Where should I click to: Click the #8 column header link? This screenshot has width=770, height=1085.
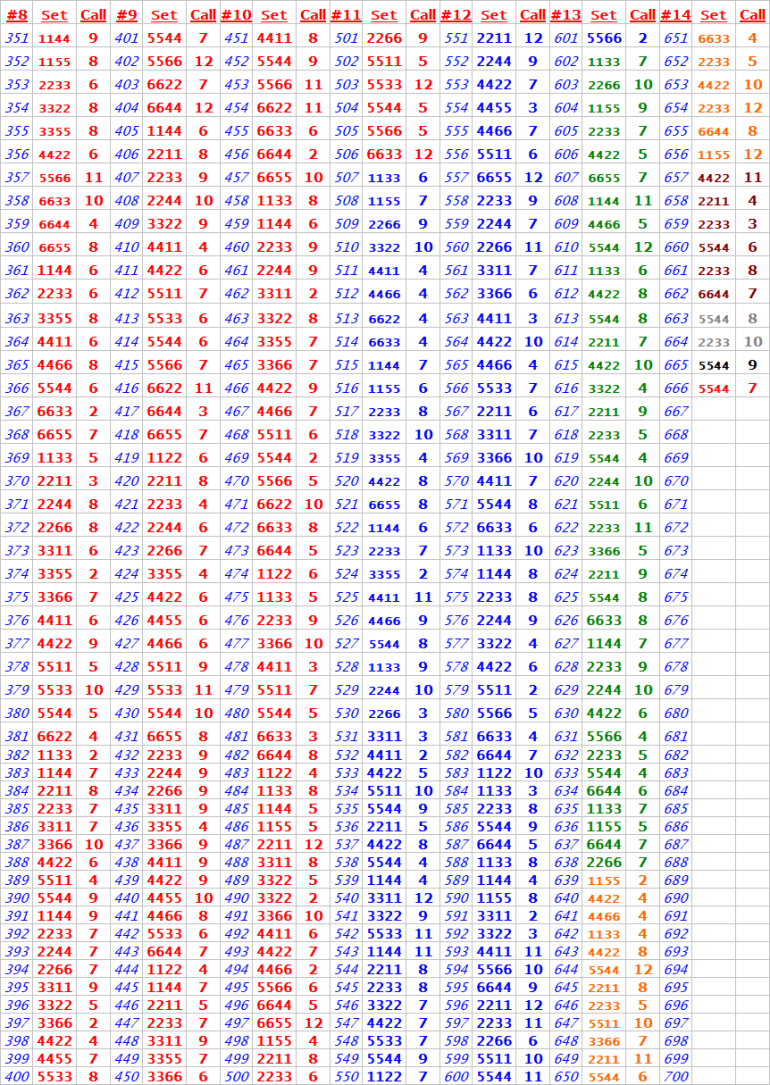pos(17,15)
